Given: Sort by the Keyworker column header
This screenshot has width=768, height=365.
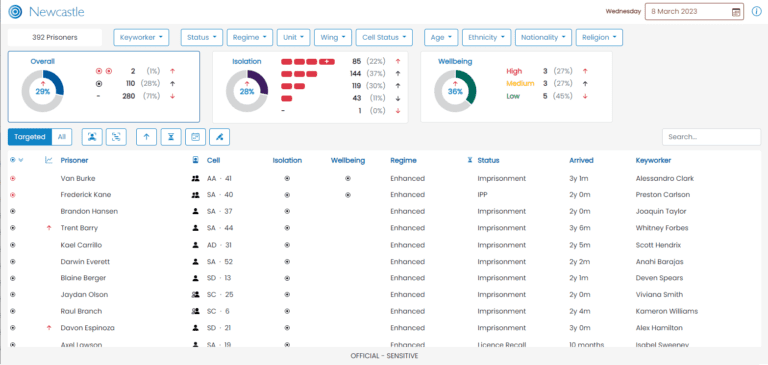Looking at the screenshot, I should [x=653, y=160].
